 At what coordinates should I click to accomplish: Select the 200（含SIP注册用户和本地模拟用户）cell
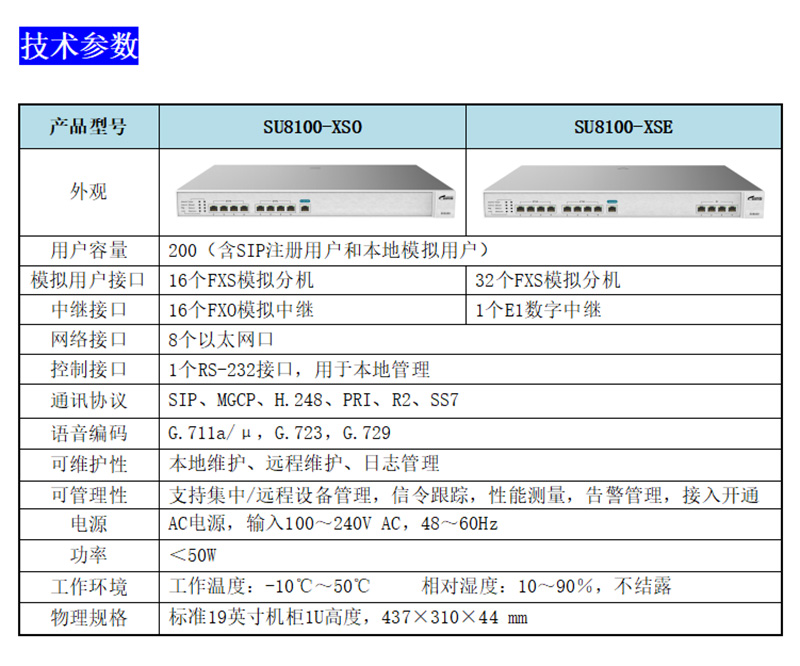pyautogui.click(x=470, y=251)
